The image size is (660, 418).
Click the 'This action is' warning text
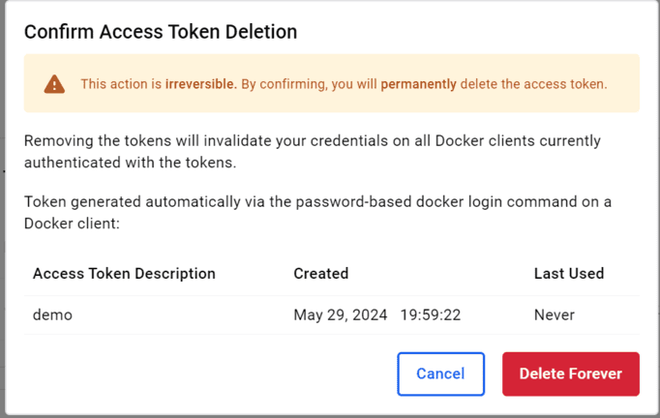point(121,84)
